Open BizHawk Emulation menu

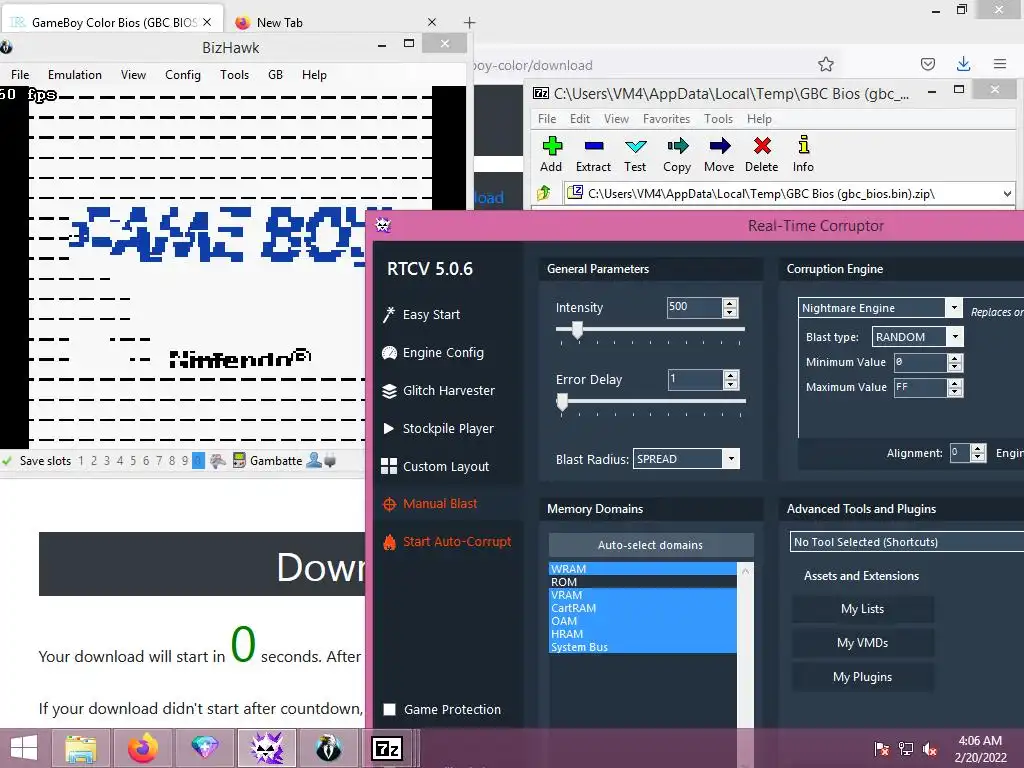74,74
